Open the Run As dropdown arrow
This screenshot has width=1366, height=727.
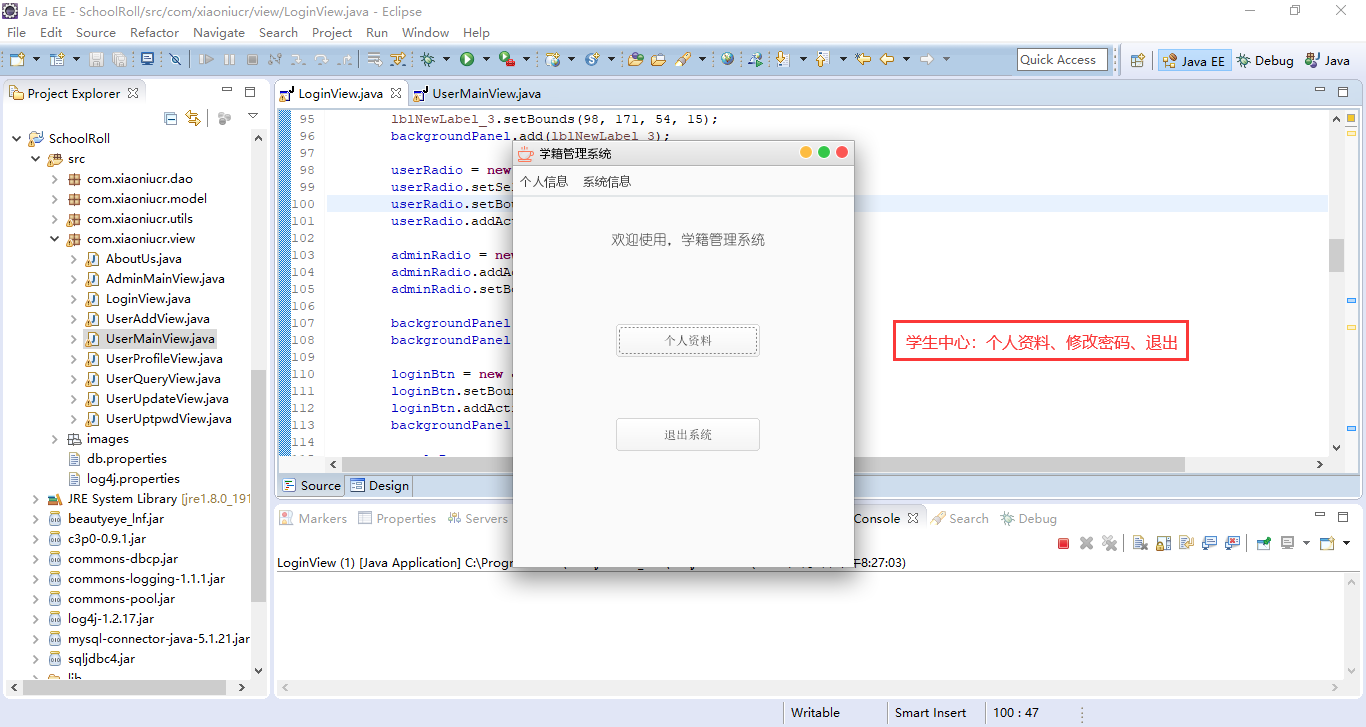point(485,59)
